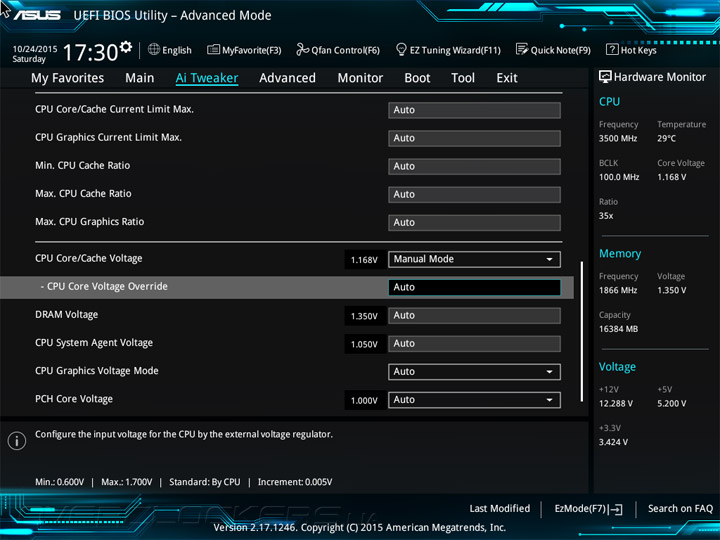Go to the Monitor tab
Screen dimensions: 720x540
tap(360, 78)
